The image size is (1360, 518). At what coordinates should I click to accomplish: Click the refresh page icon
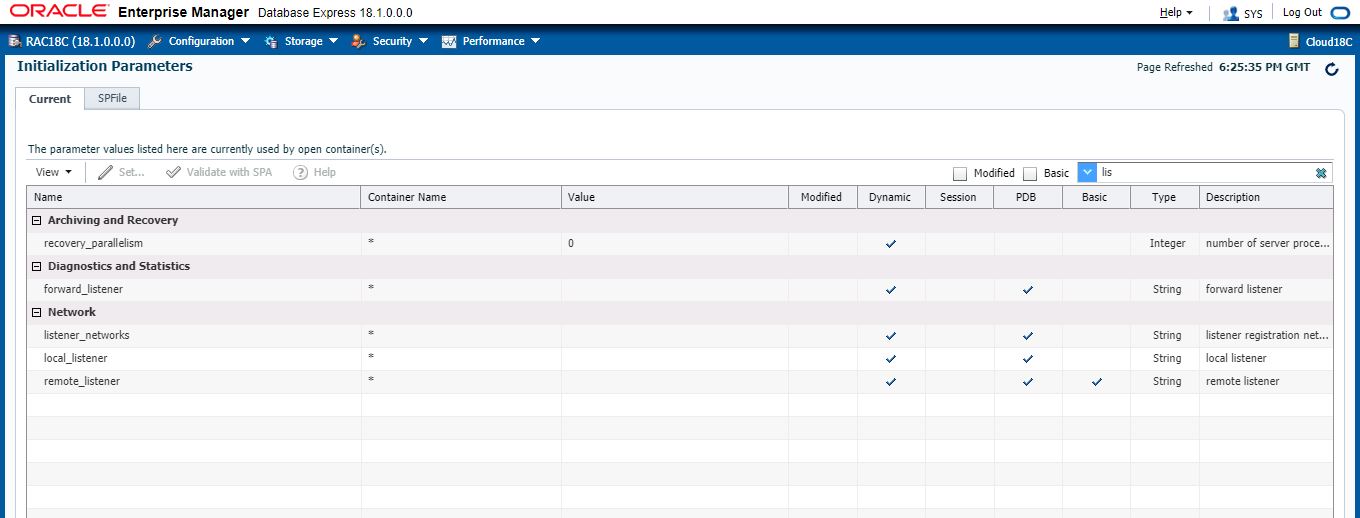coord(1331,69)
